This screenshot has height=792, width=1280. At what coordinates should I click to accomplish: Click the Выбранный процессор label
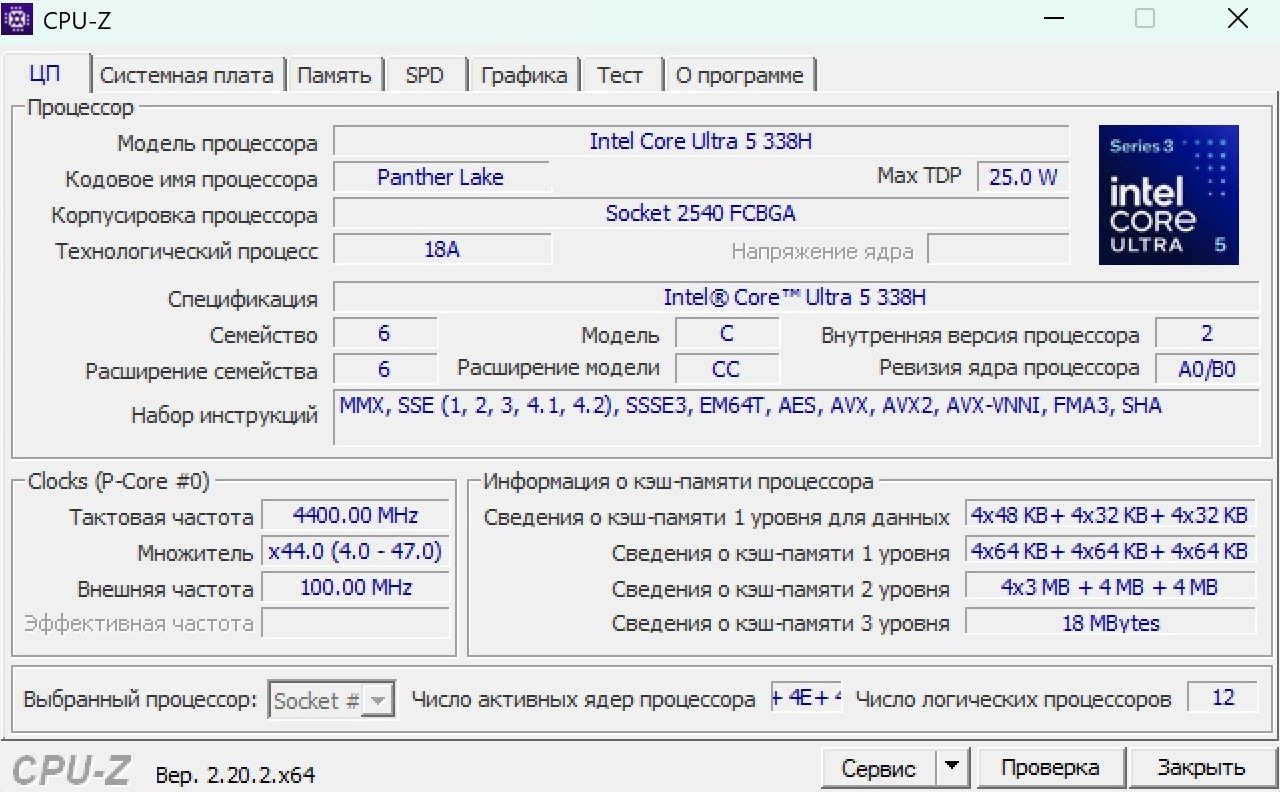140,700
